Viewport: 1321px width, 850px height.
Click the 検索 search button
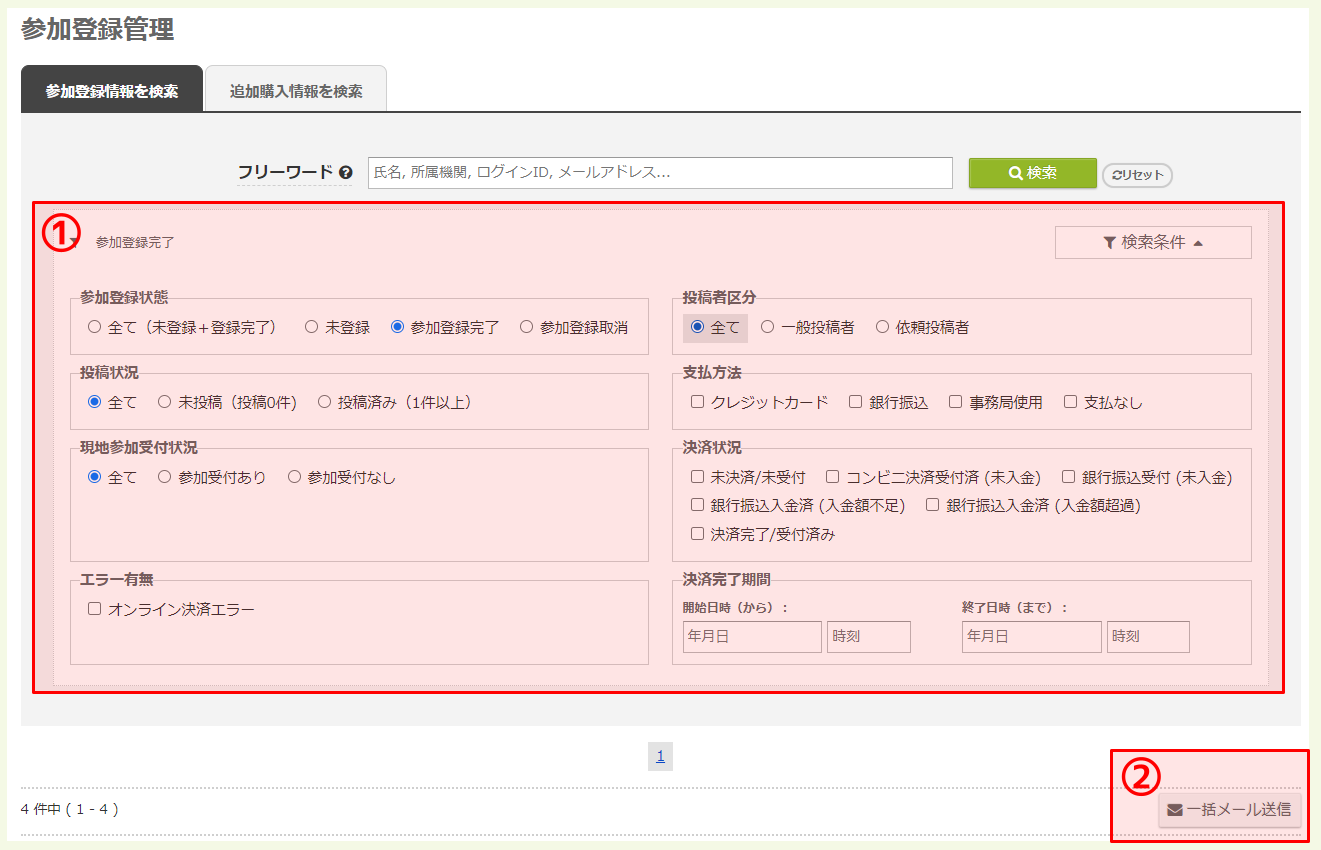1032,173
